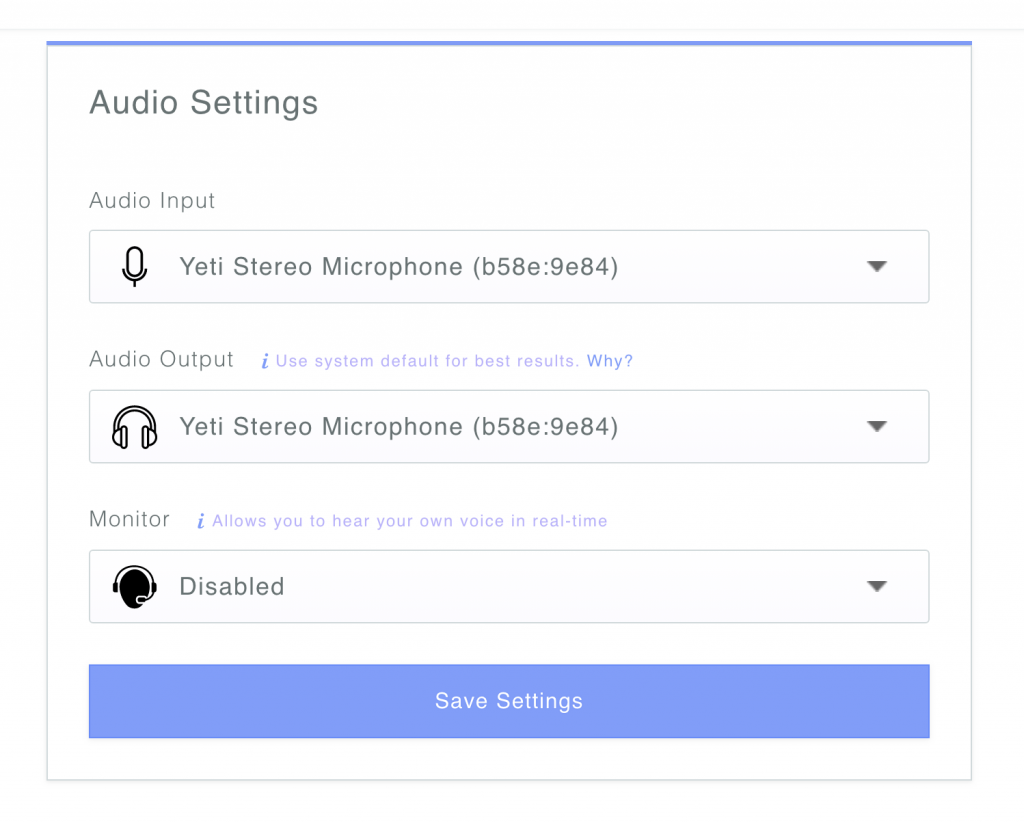This screenshot has height=823, width=1024.
Task: Click the headphones icon in Audio Output
Action: [x=135, y=427]
